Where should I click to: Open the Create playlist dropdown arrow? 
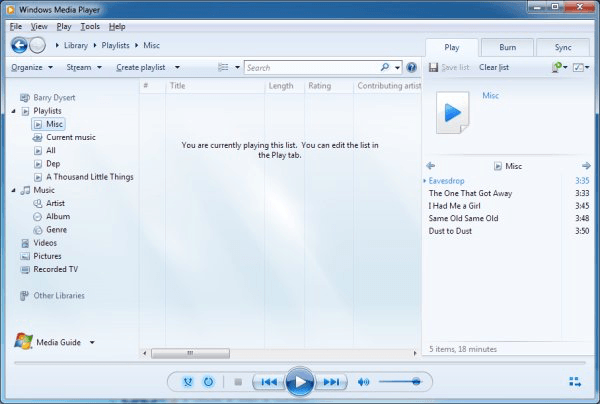tap(177, 67)
